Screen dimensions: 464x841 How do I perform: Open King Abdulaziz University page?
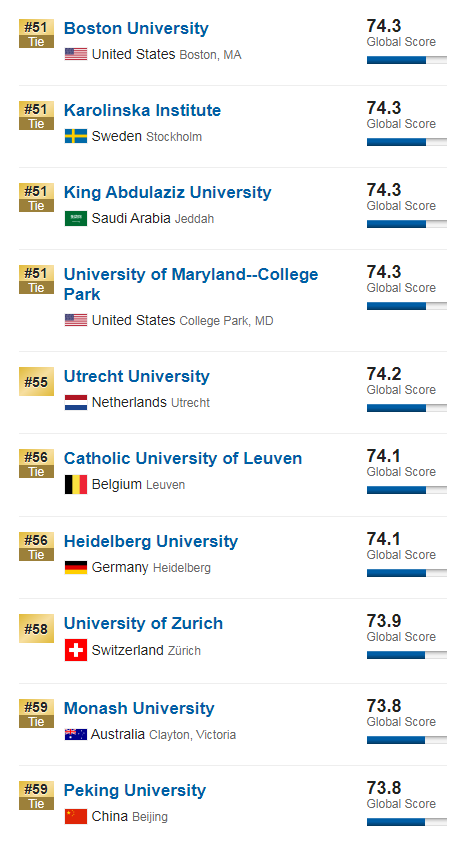(167, 192)
